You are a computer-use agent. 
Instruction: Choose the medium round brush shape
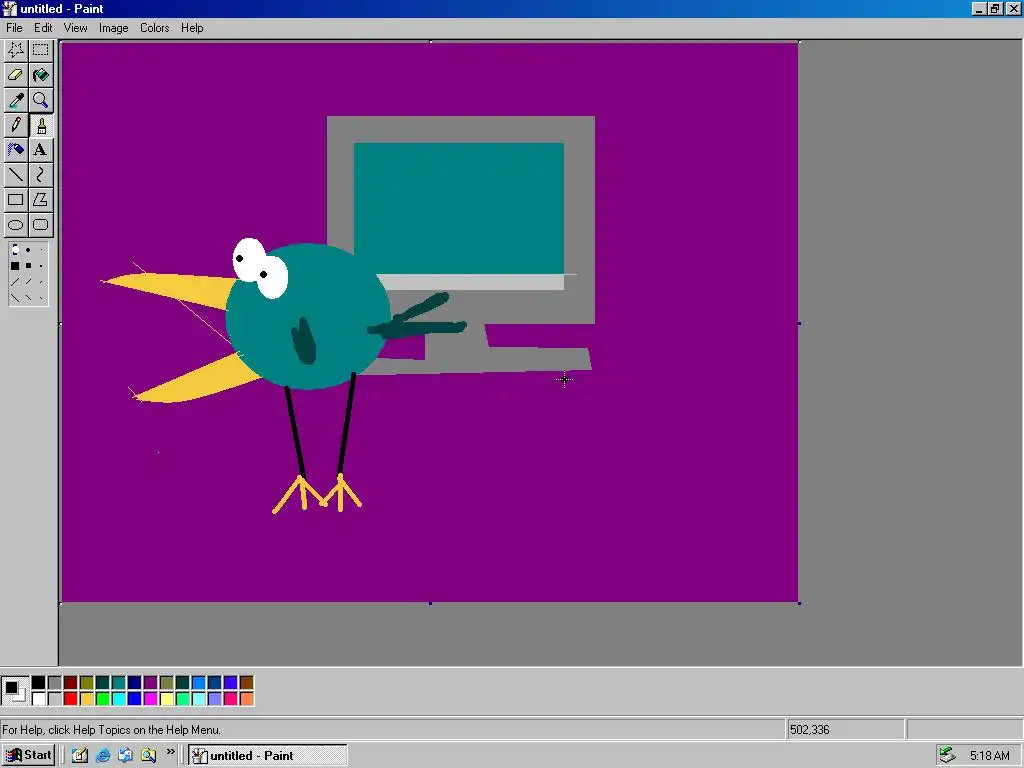pos(28,249)
